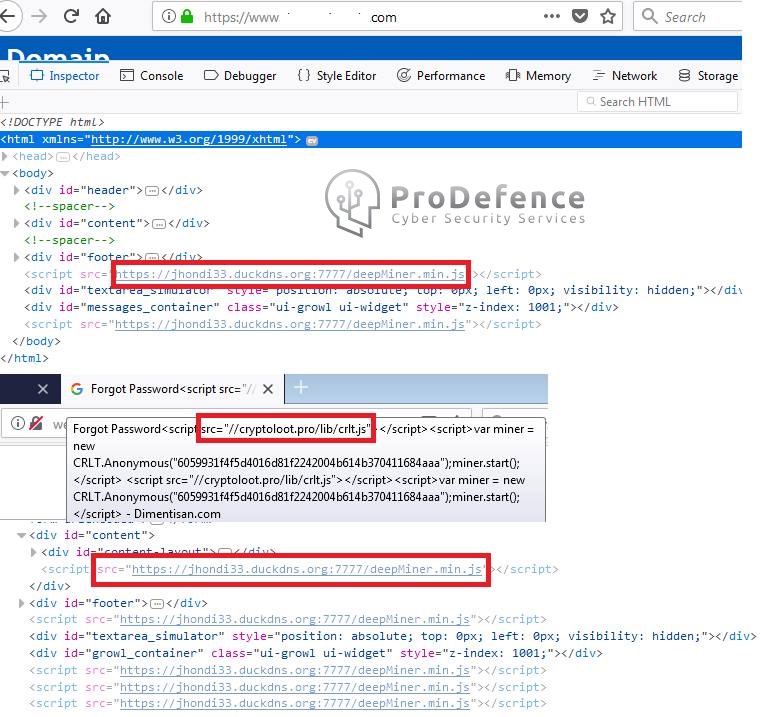Expand the upper div id="footer" node
Viewport: 763px width, 717px height.
point(16,257)
